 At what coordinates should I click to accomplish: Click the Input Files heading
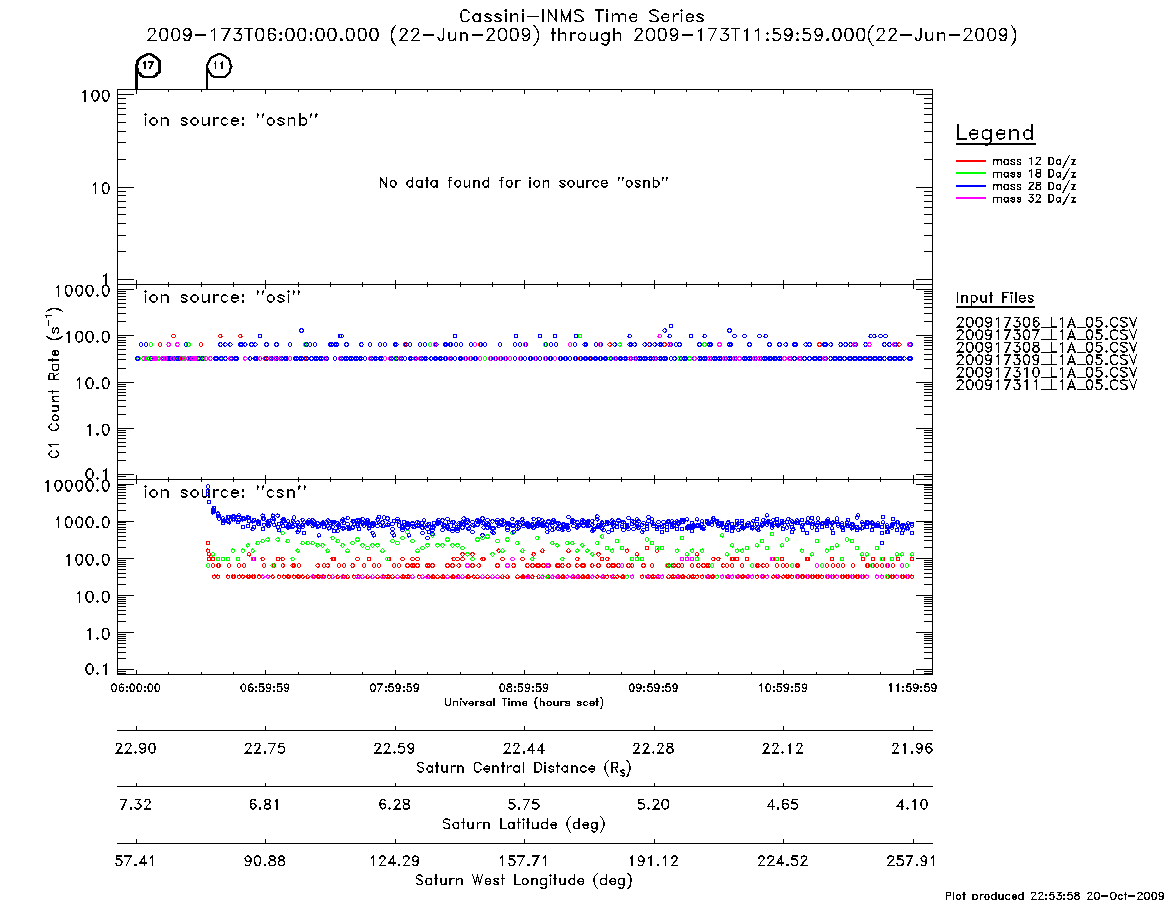pyautogui.click(x=995, y=298)
